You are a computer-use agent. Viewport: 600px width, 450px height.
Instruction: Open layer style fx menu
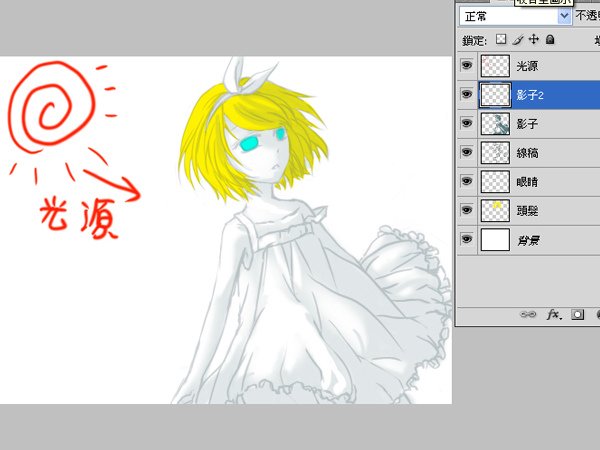554,315
